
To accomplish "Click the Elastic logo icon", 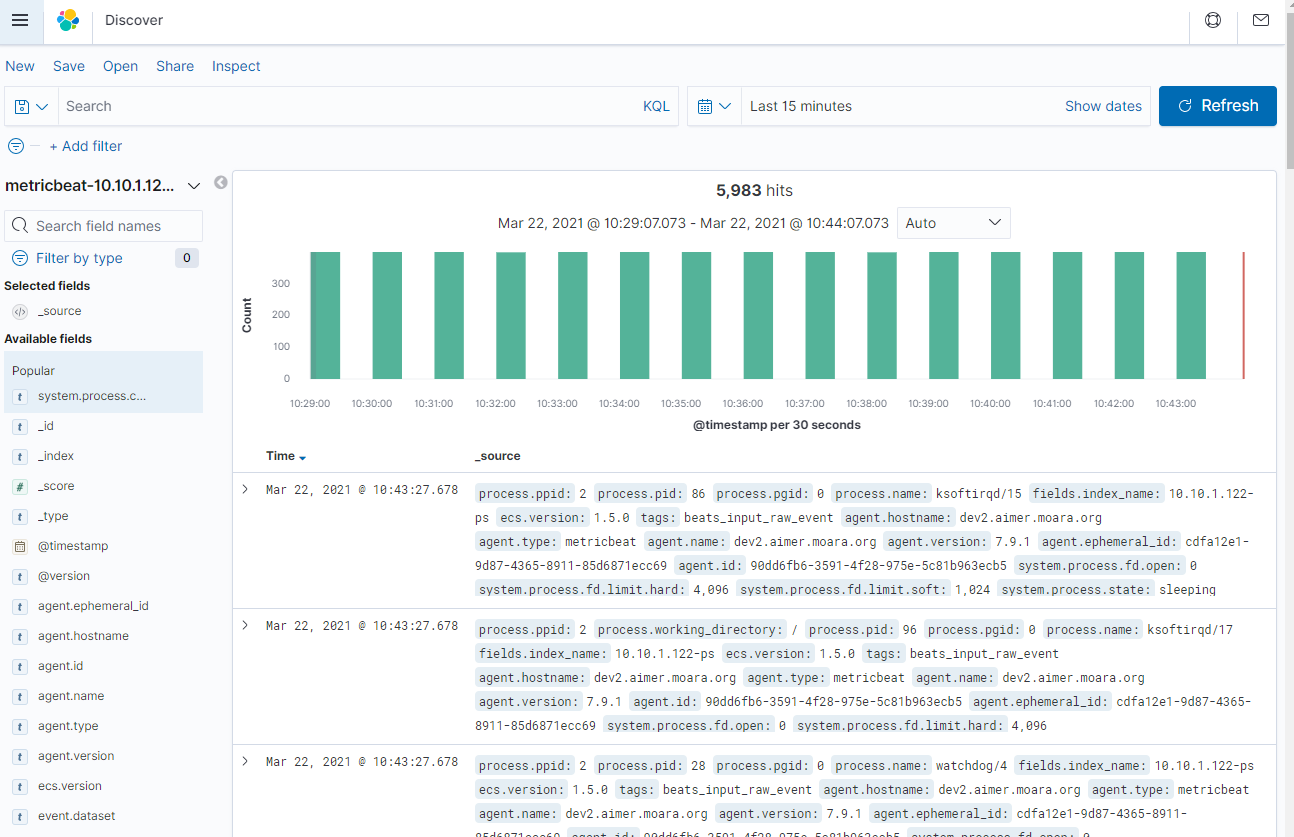I will 68,20.
